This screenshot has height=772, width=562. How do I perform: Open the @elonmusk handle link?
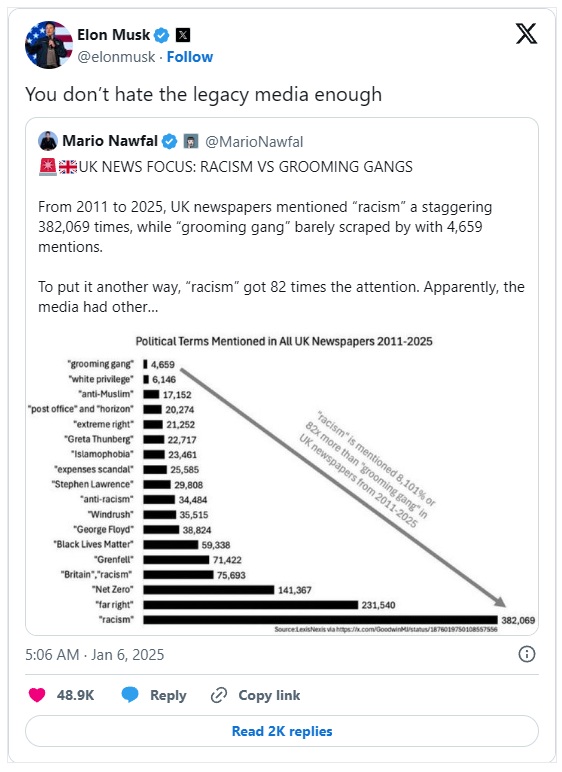point(116,57)
